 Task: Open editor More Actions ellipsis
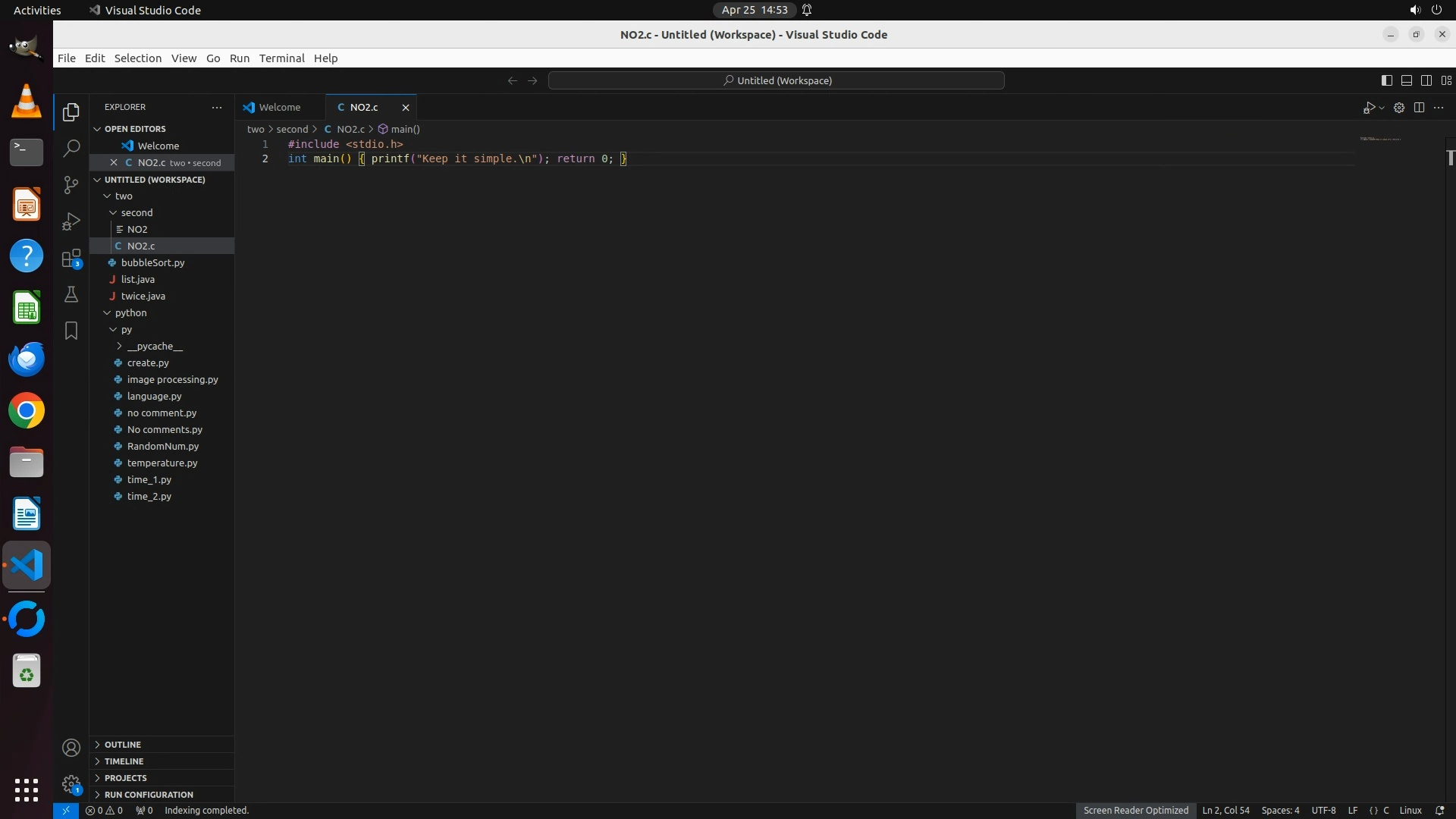(1439, 108)
